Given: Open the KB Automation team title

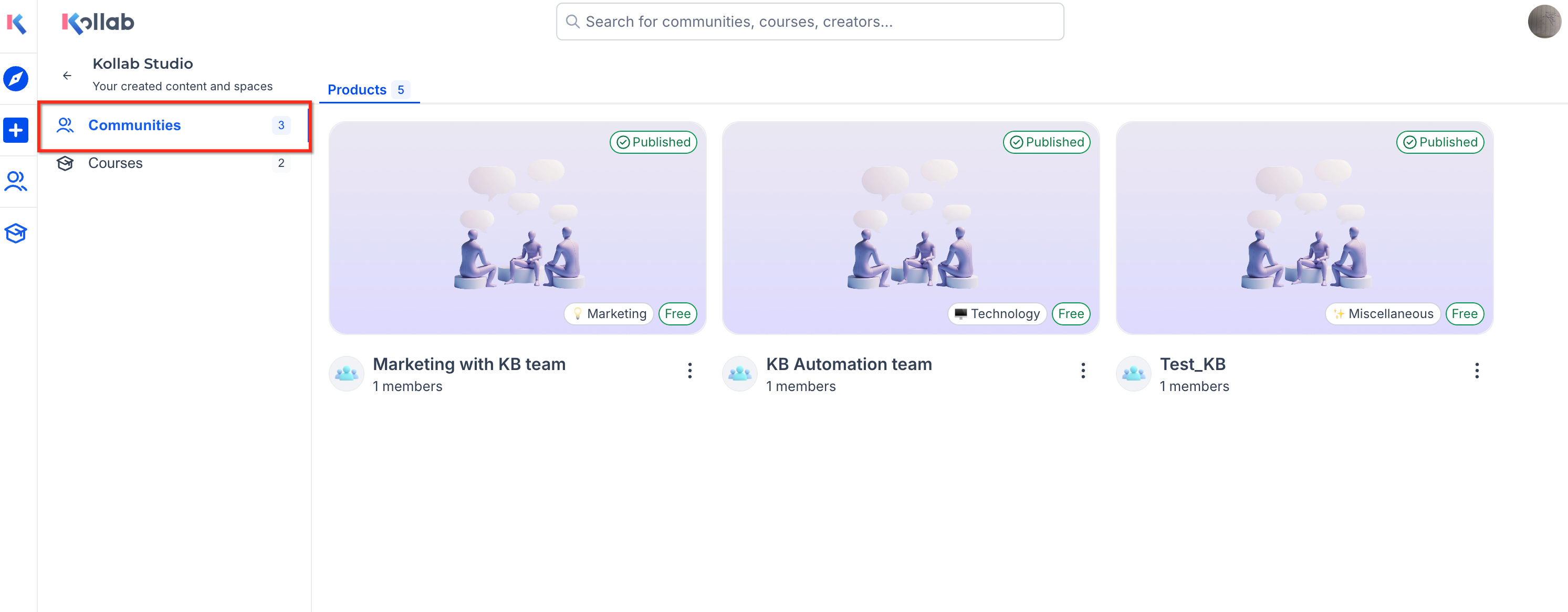Looking at the screenshot, I should click(849, 364).
